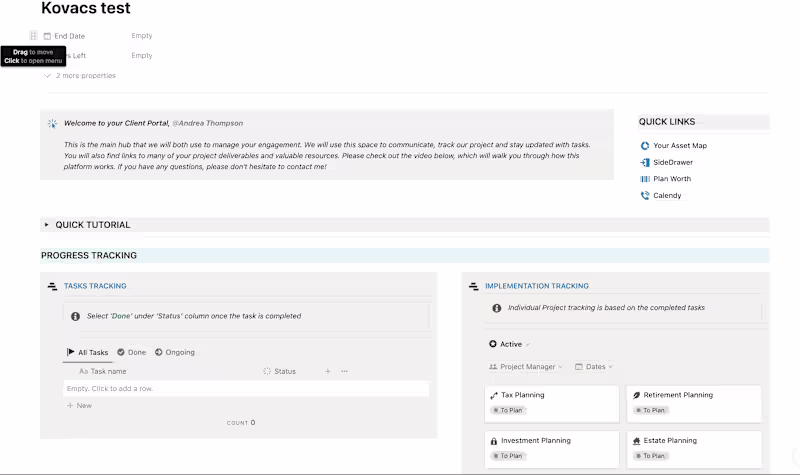Click the Tax Planning card icon
Viewport: 800px width, 475px height.
point(494,395)
